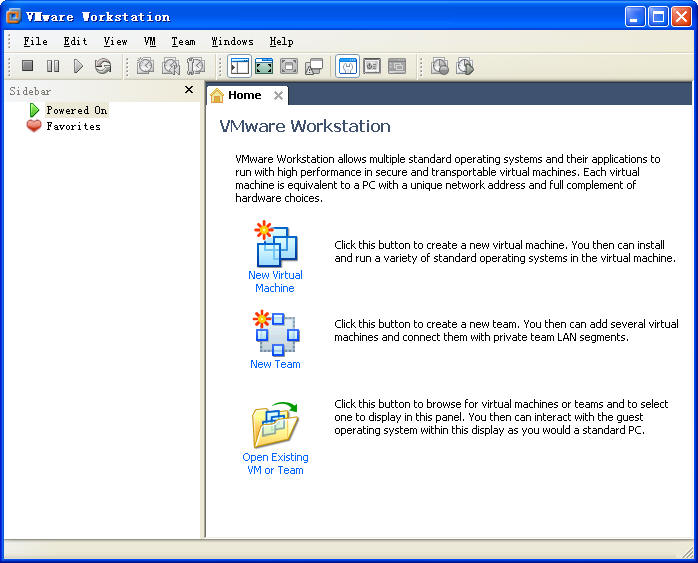
Task: Select the Summary view wrench icon
Action: 347,66
